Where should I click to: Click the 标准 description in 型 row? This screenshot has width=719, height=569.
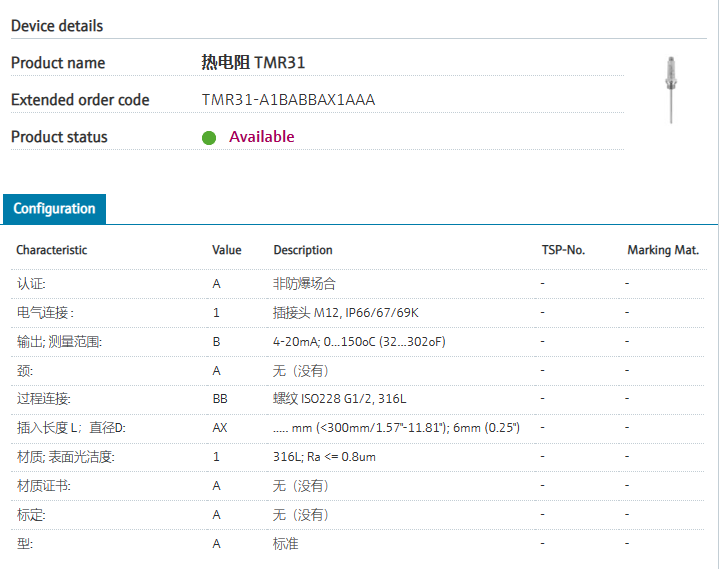285,544
